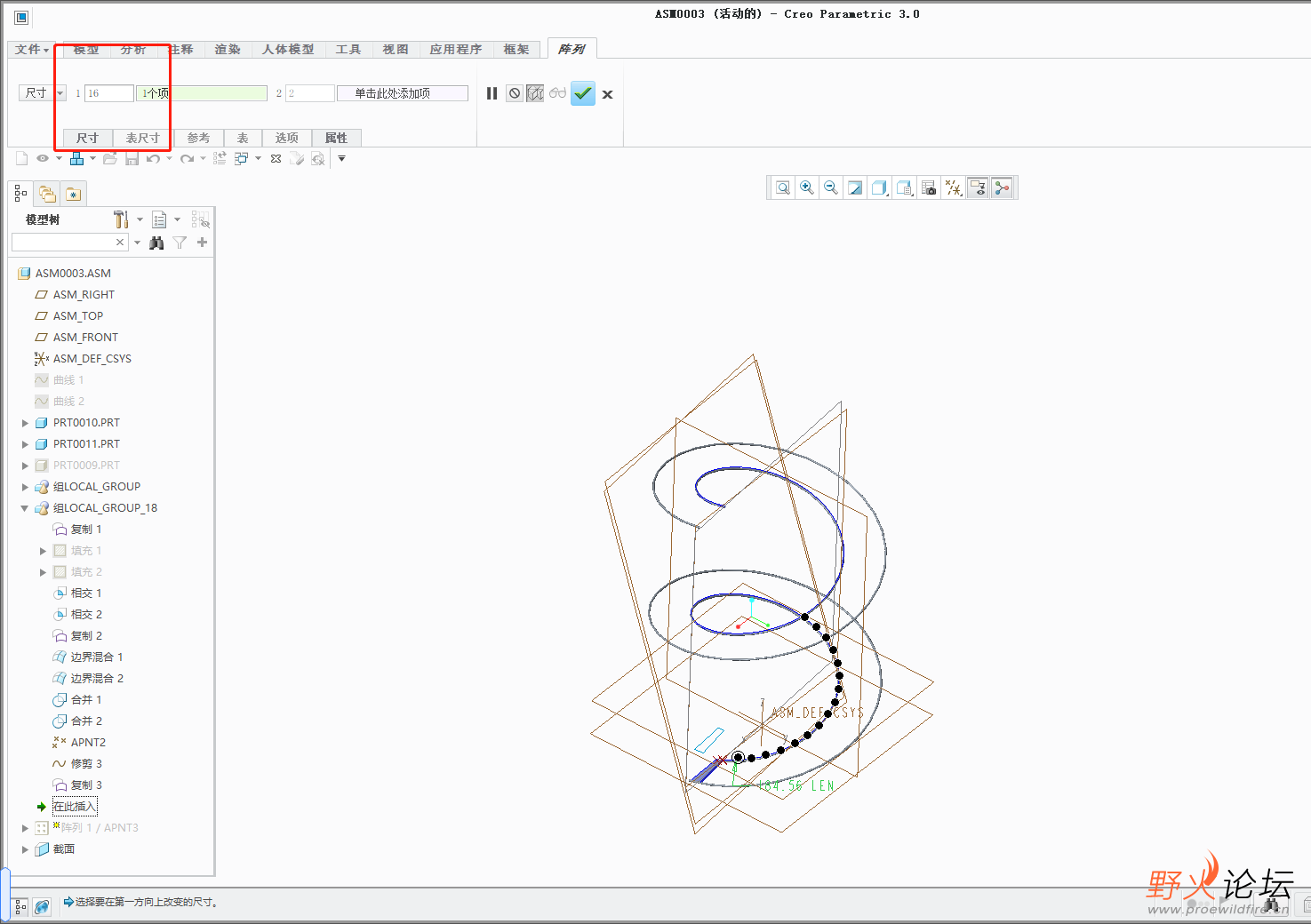
Task: Toggle the Spin Center icon
Action: (1002, 187)
